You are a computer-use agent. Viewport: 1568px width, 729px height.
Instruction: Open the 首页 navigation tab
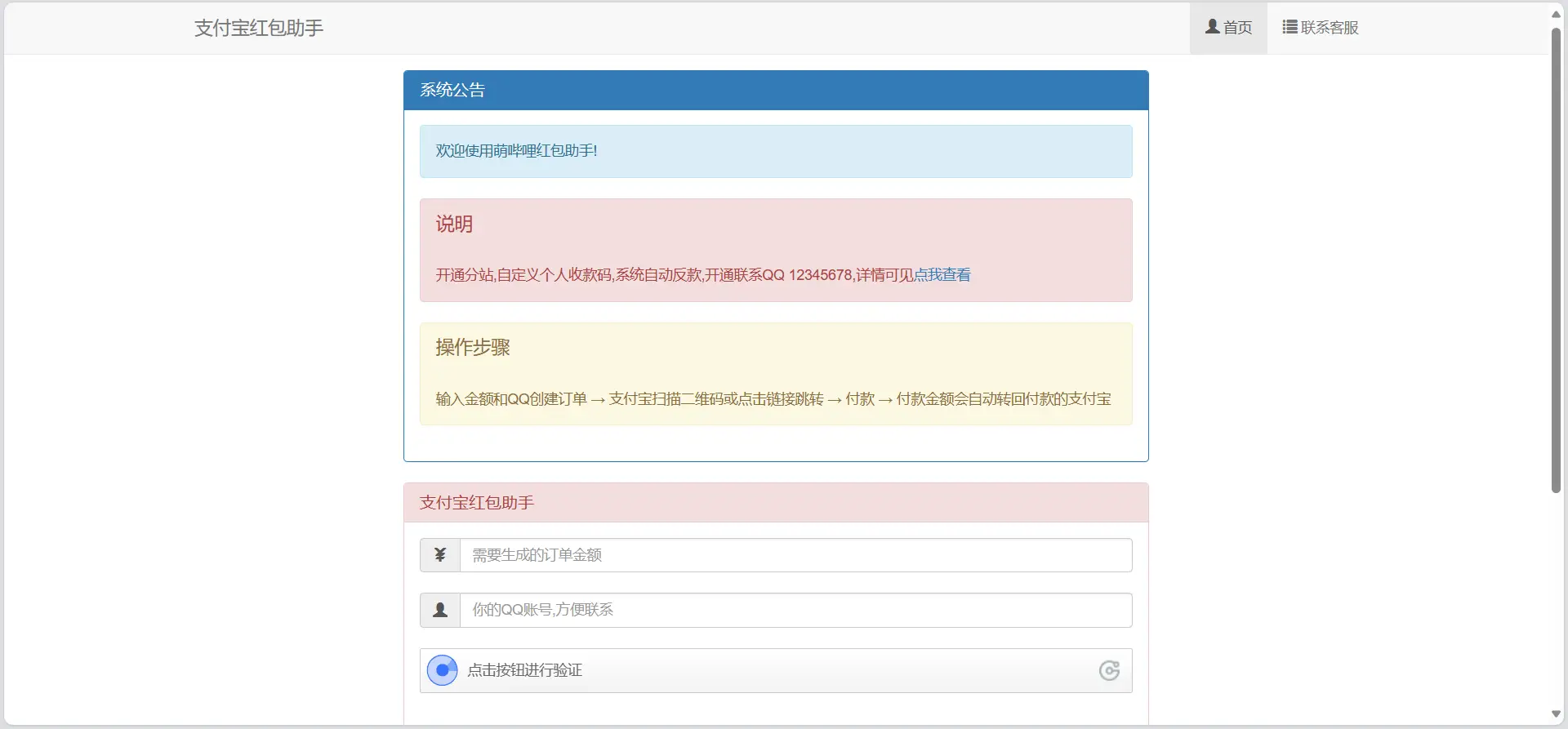(1228, 28)
